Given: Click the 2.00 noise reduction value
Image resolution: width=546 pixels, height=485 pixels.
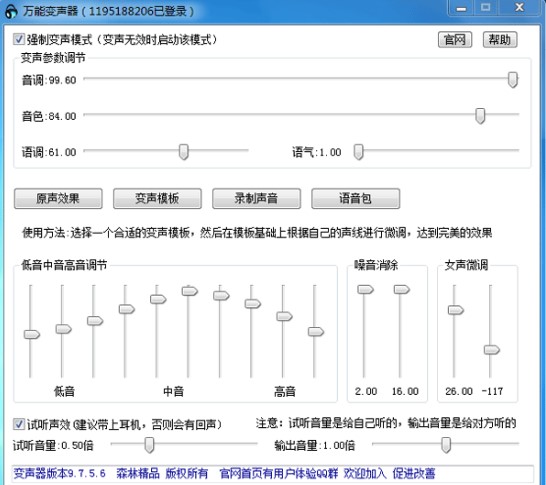Looking at the screenshot, I should pyautogui.click(x=366, y=391).
